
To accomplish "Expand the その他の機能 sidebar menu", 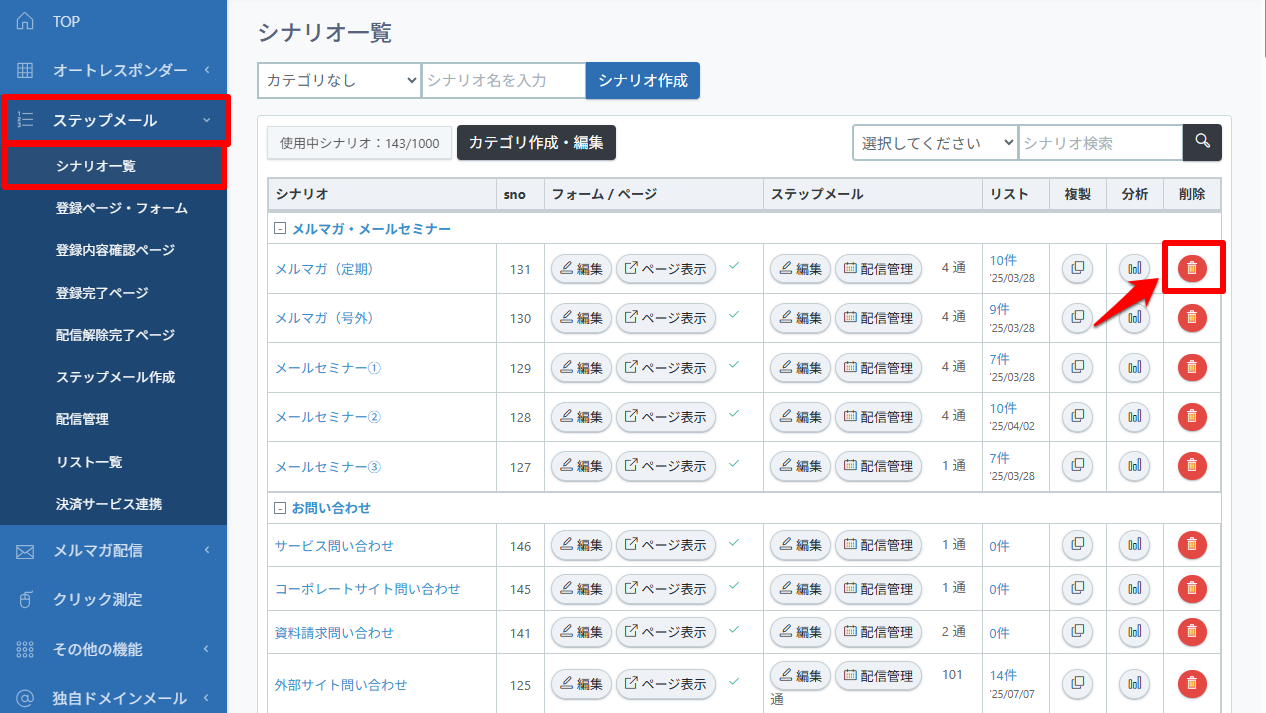I will [x=113, y=649].
